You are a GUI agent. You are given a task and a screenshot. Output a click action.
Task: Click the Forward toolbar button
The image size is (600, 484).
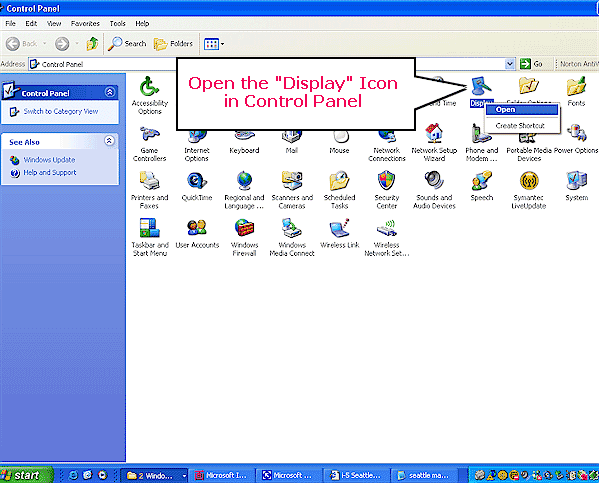coord(62,44)
